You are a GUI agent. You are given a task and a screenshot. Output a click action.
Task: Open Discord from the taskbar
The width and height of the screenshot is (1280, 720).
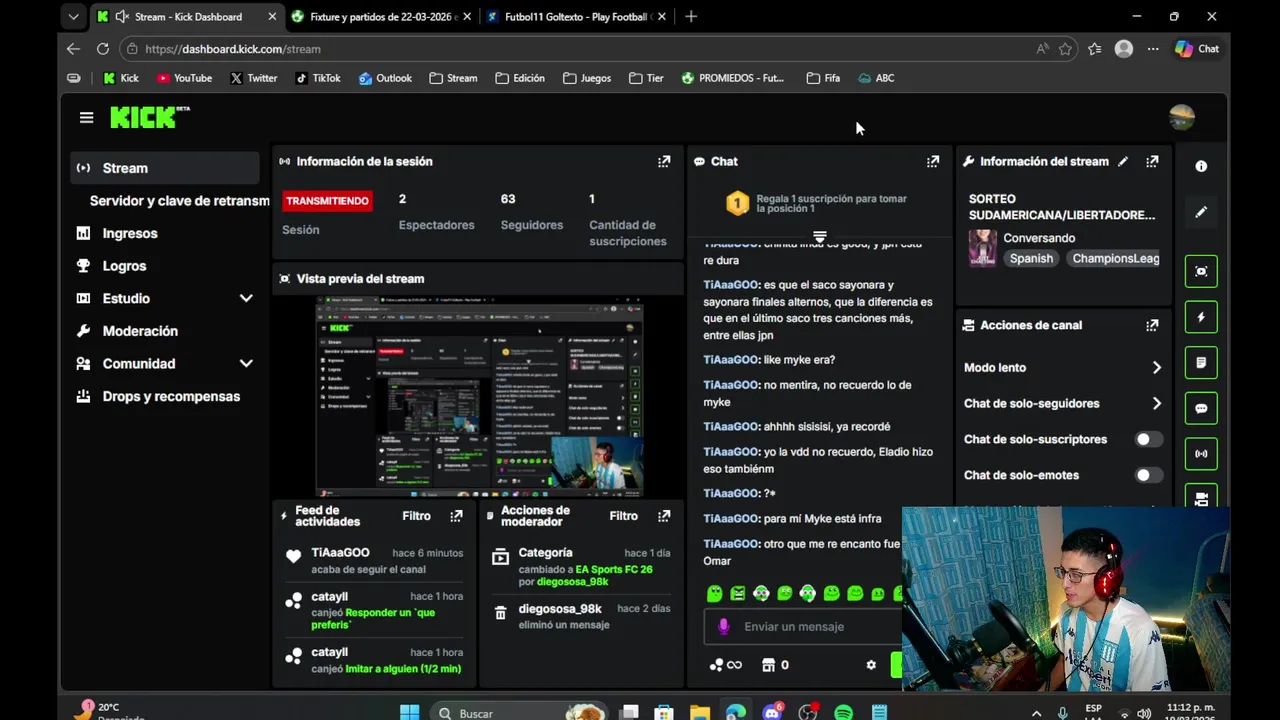point(771,713)
